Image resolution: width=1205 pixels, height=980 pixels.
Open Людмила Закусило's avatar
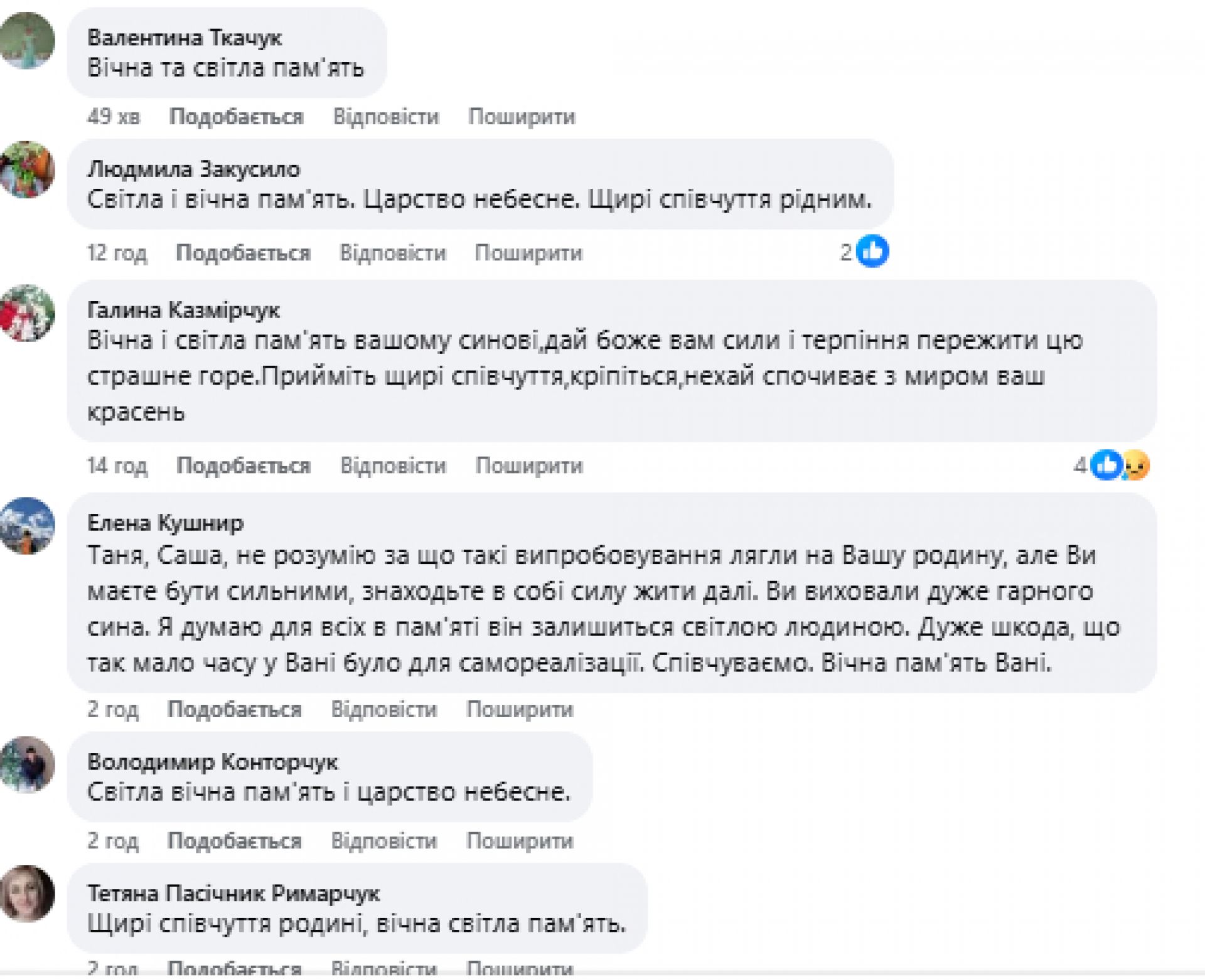click(27, 170)
